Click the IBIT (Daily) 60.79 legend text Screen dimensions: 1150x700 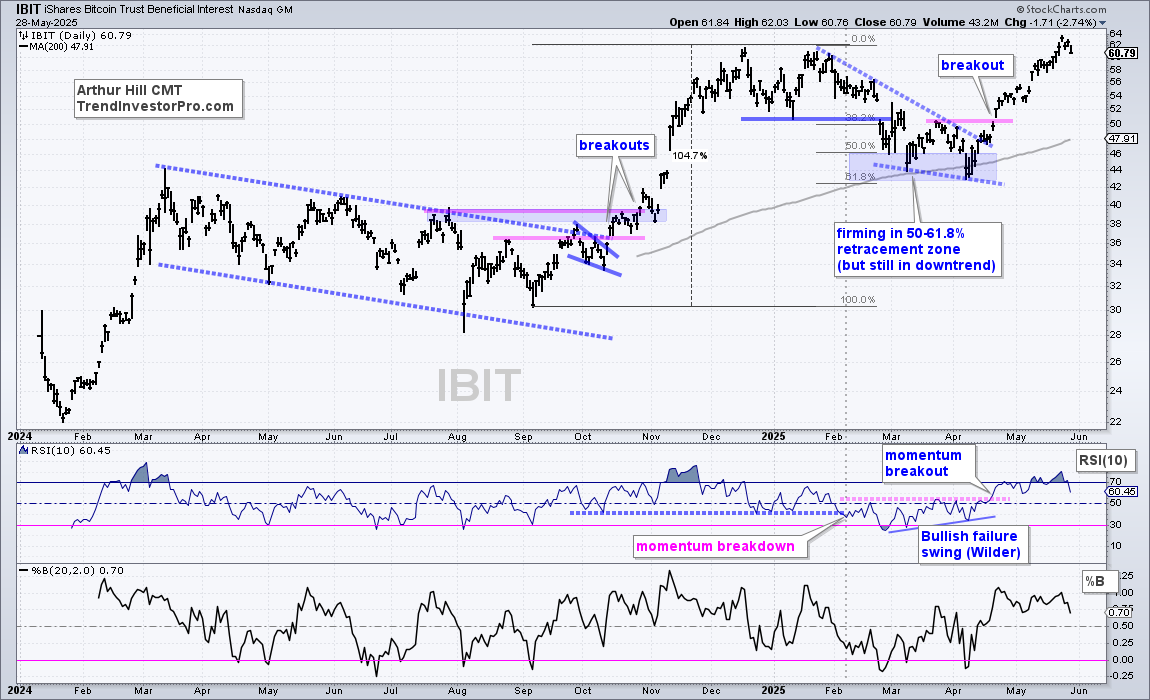point(81,35)
